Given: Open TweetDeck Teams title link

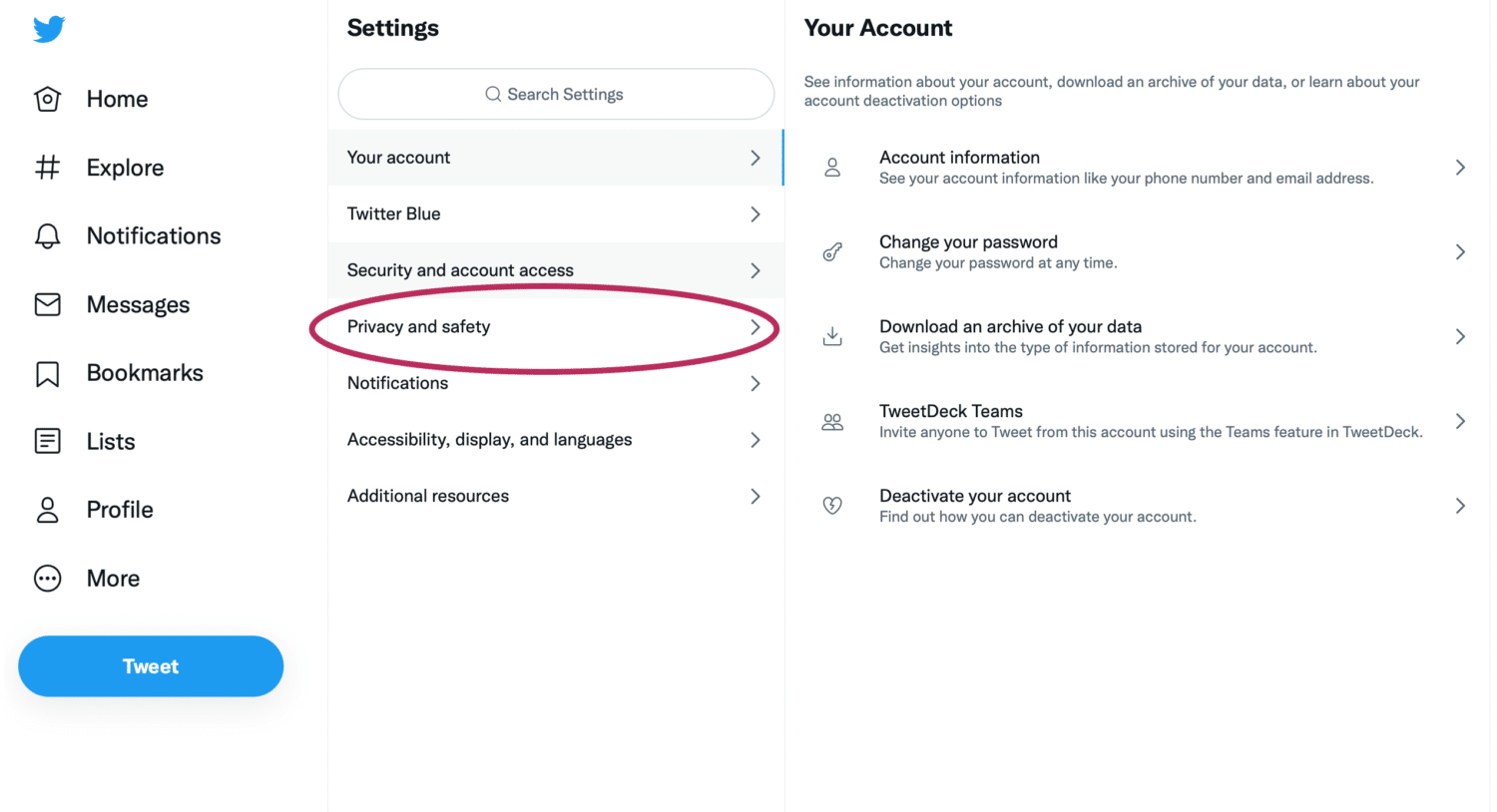Looking at the screenshot, I should 950,411.
